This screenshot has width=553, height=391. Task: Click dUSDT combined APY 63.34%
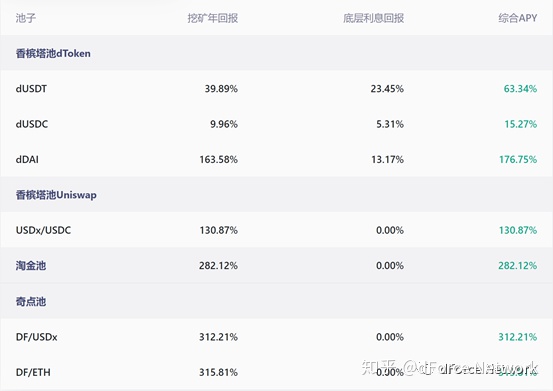click(520, 88)
